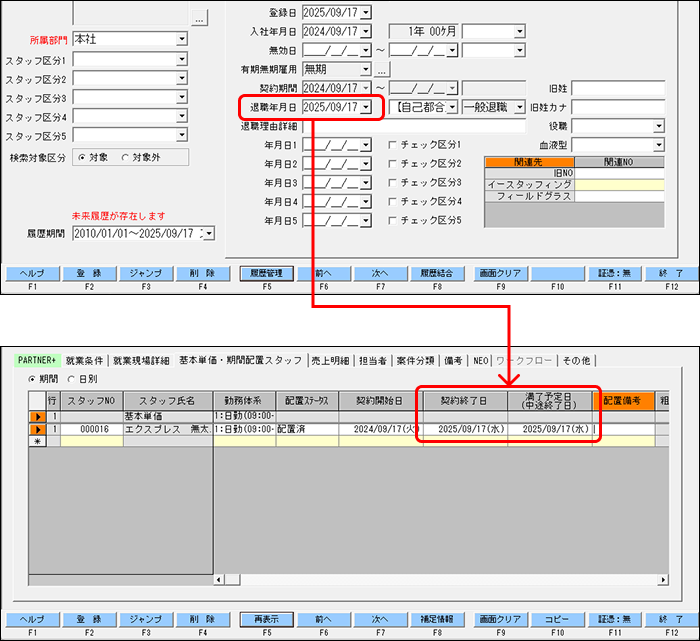Click the 旧姓カナ input field
The width and height of the screenshot is (700, 641).
tap(618, 107)
